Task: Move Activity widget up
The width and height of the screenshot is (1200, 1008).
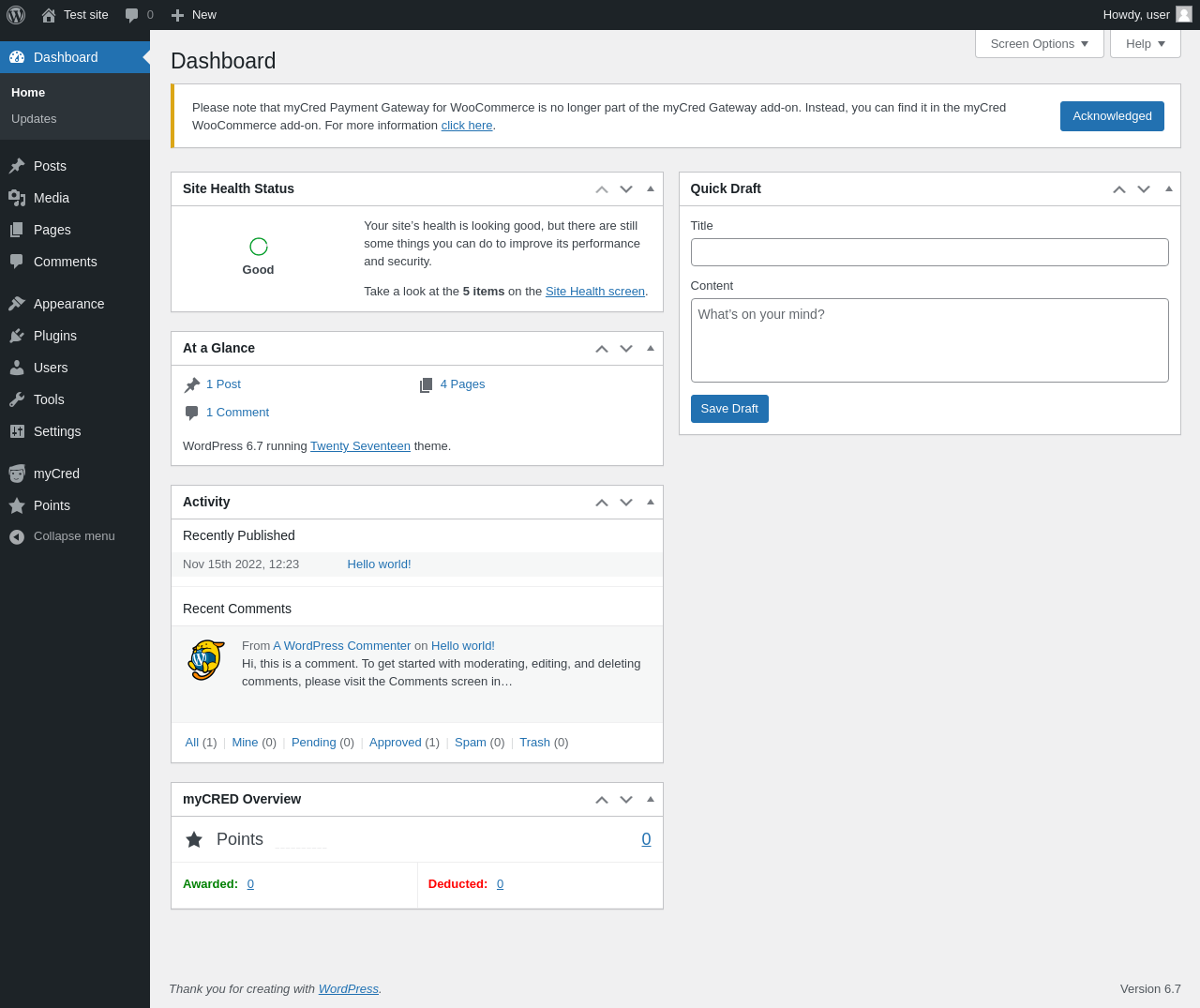Action: tap(602, 503)
